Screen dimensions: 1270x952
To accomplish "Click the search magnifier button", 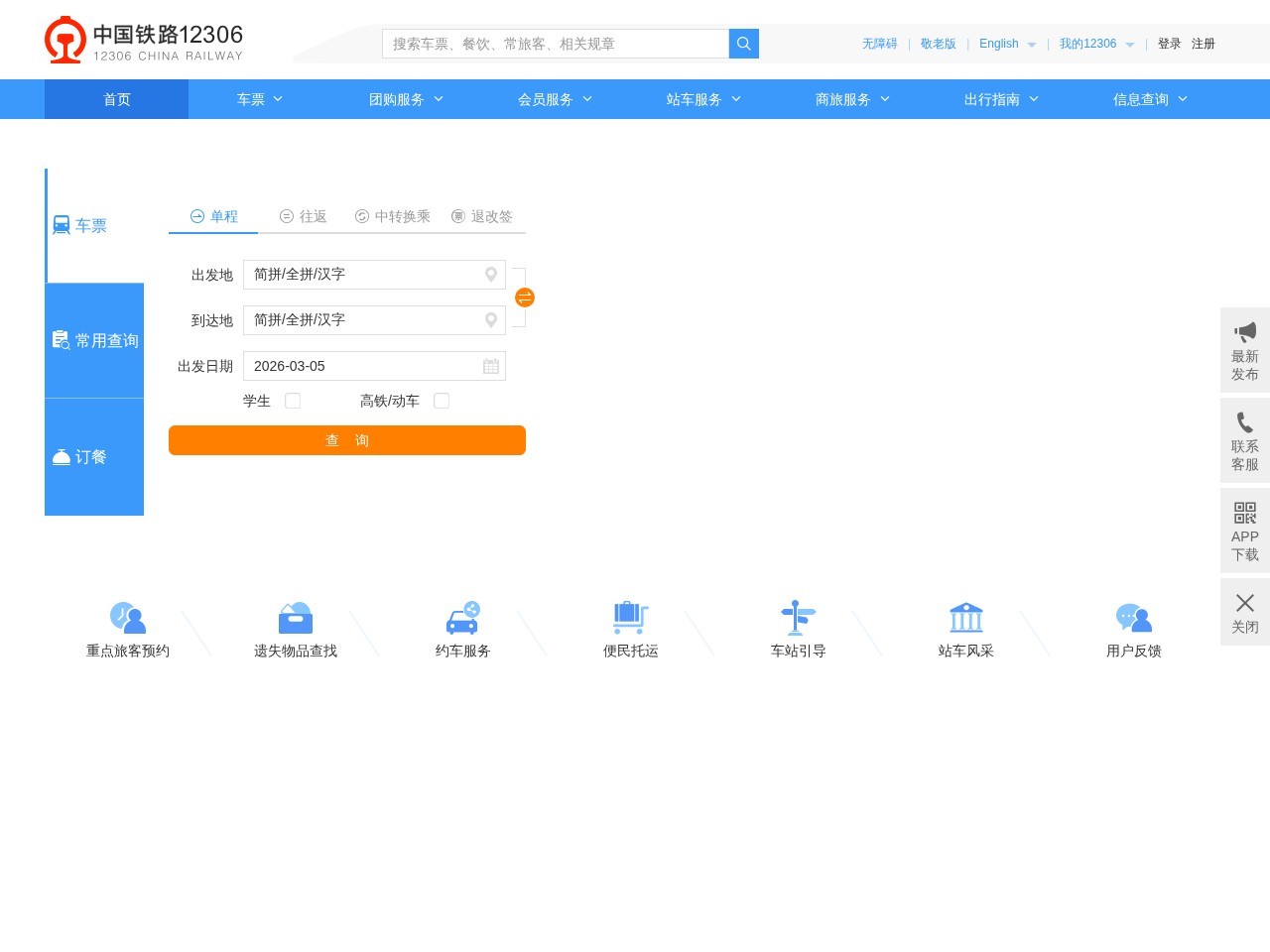I will coord(743,44).
